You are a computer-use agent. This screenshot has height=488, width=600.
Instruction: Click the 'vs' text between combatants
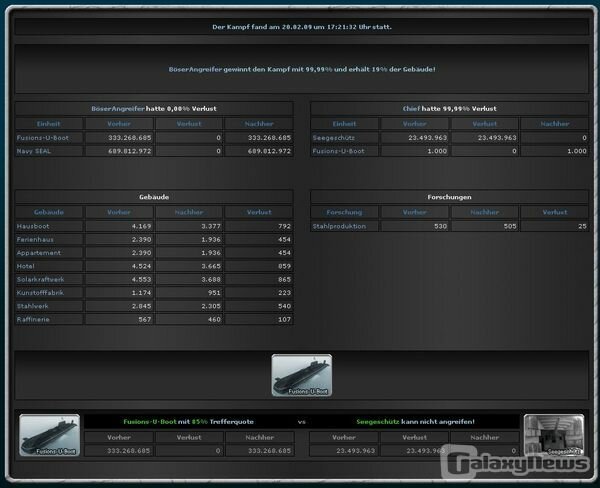click(x=302, y=422)
